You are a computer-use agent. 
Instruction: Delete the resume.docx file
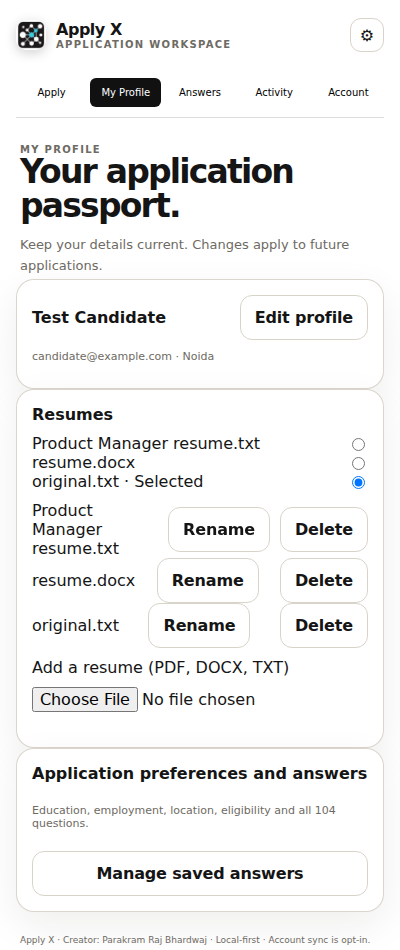pyautogui.click(x=324, y=580)
